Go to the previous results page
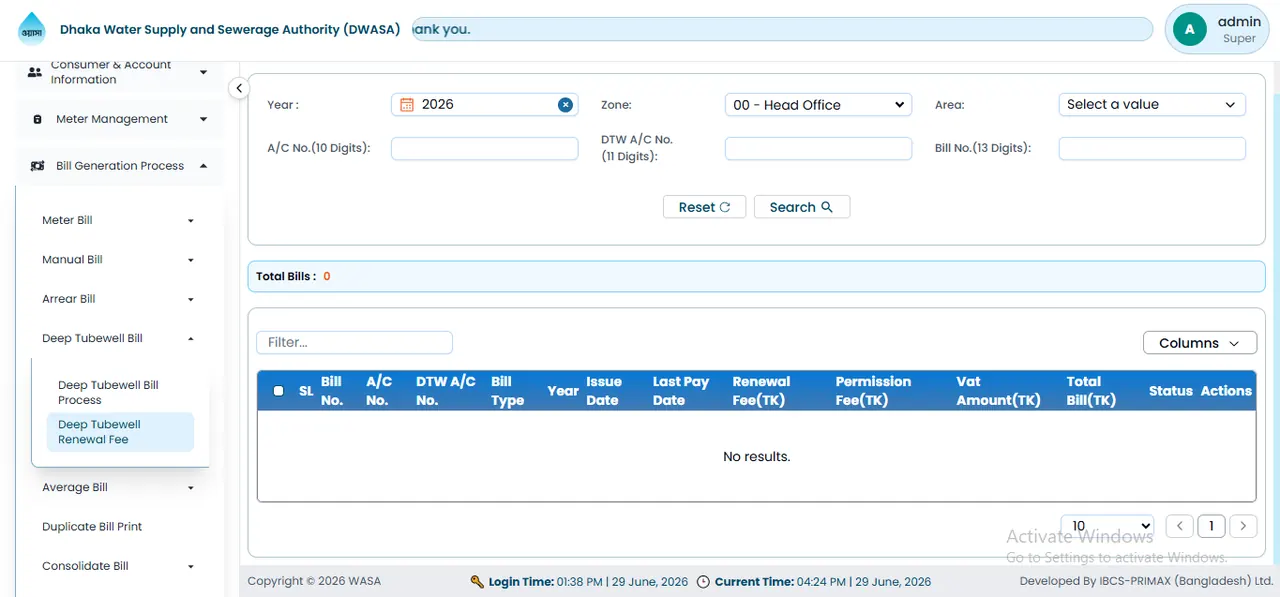The height and width of the screenshot is (597, 1280). coord(1180,526)
